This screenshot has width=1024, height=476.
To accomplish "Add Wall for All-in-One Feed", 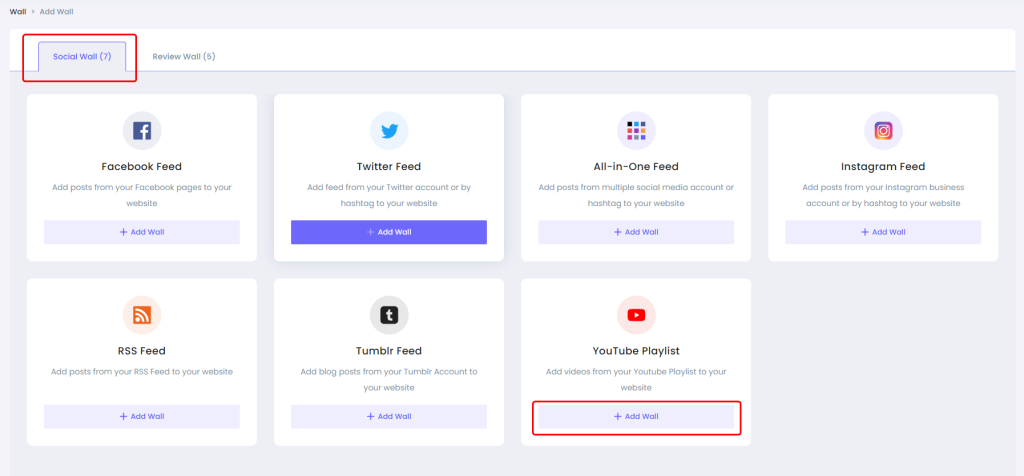I will click(636, 232).
